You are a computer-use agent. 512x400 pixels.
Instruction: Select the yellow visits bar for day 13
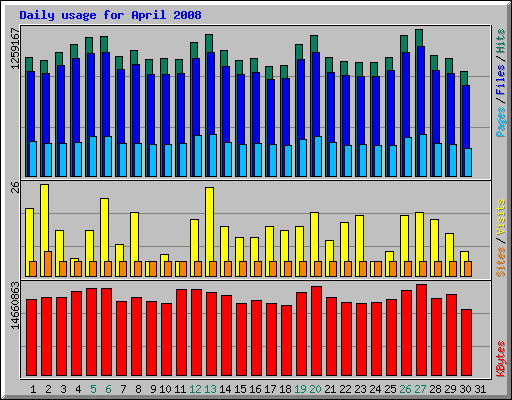[x=210, y=223]
